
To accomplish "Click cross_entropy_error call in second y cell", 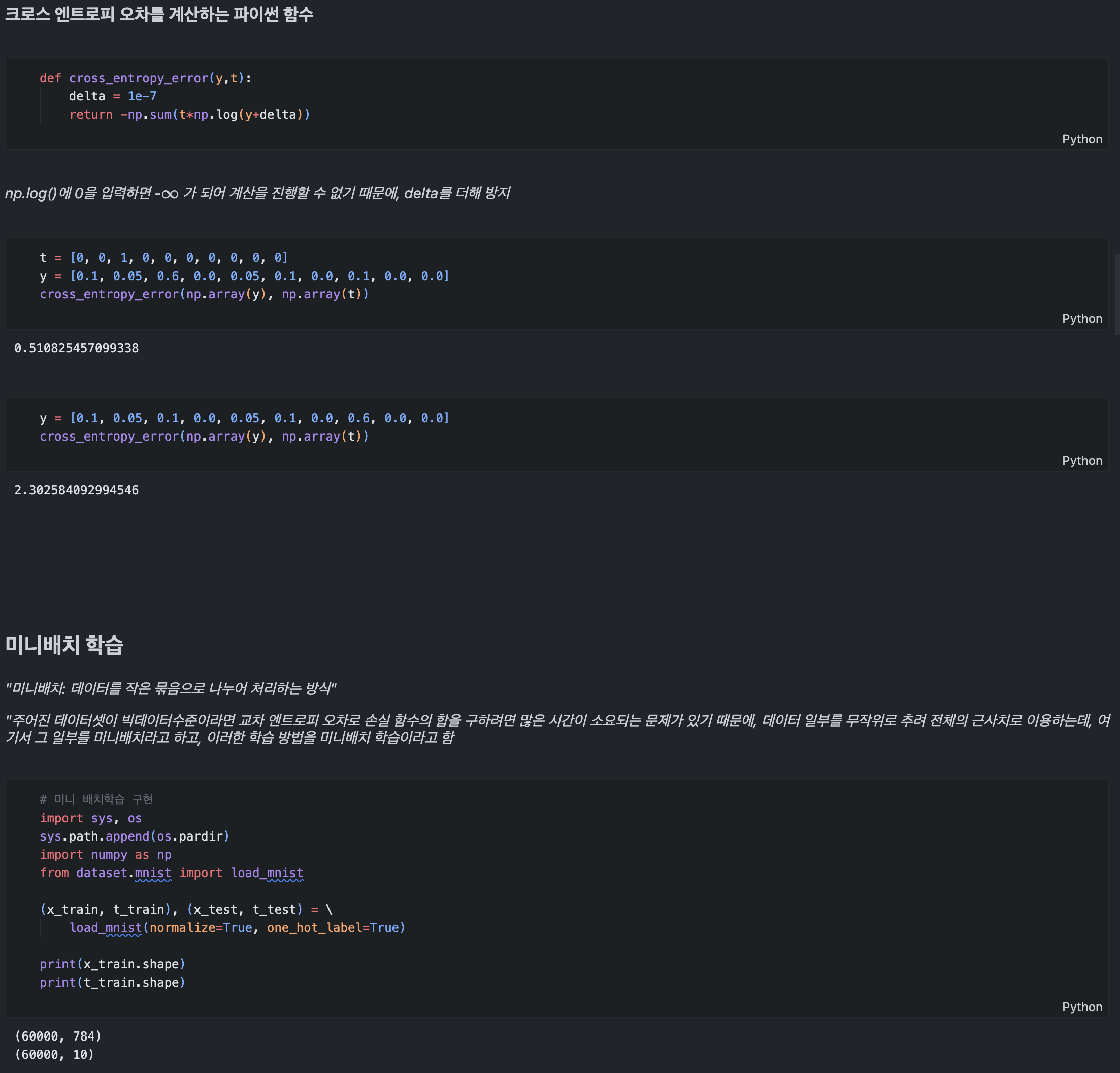I will (x=204, y=437).
